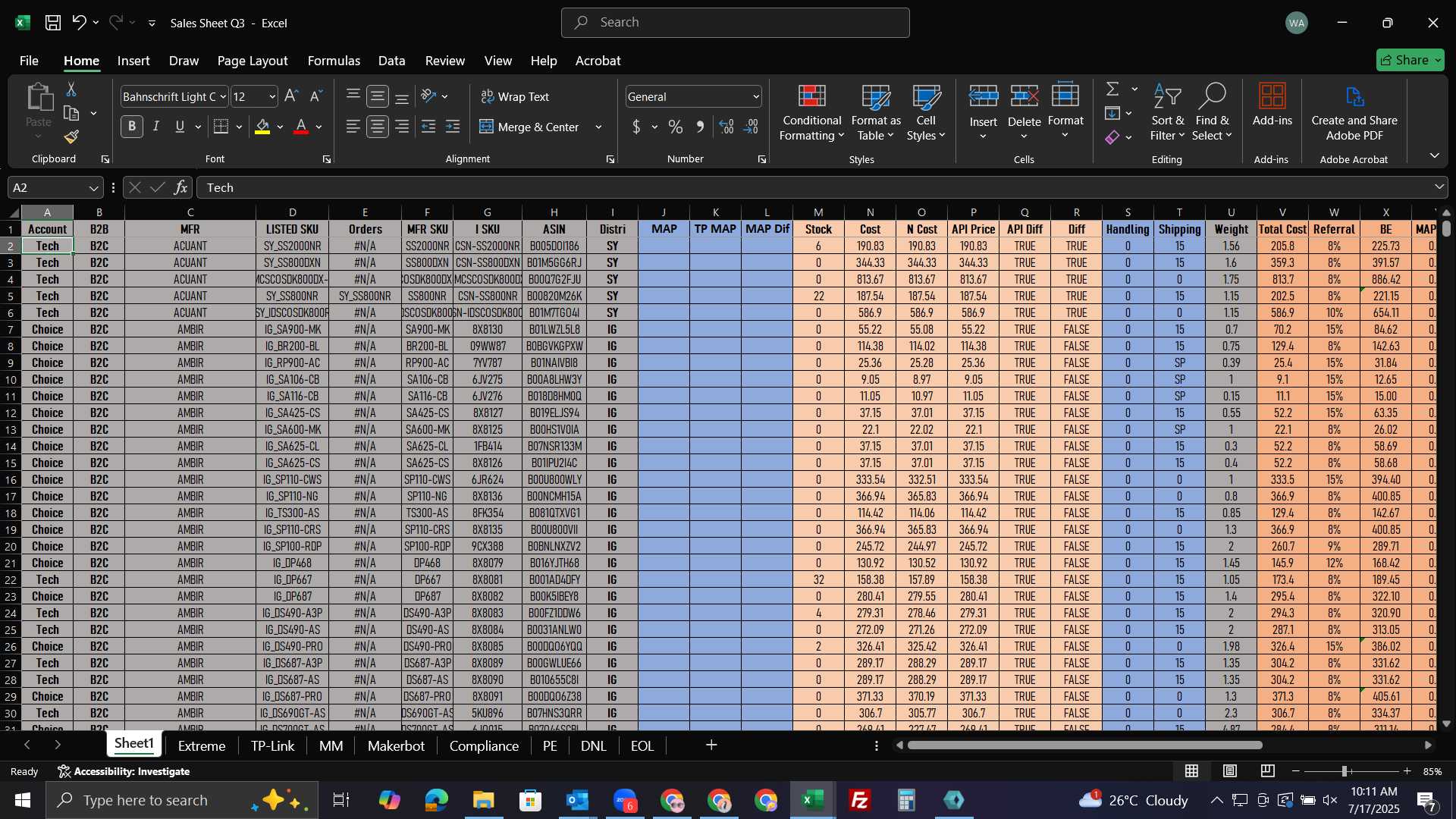Click Accessibility: Investigate in status bar
This screenshot has width=1456, height=819.
click(124, 771)
